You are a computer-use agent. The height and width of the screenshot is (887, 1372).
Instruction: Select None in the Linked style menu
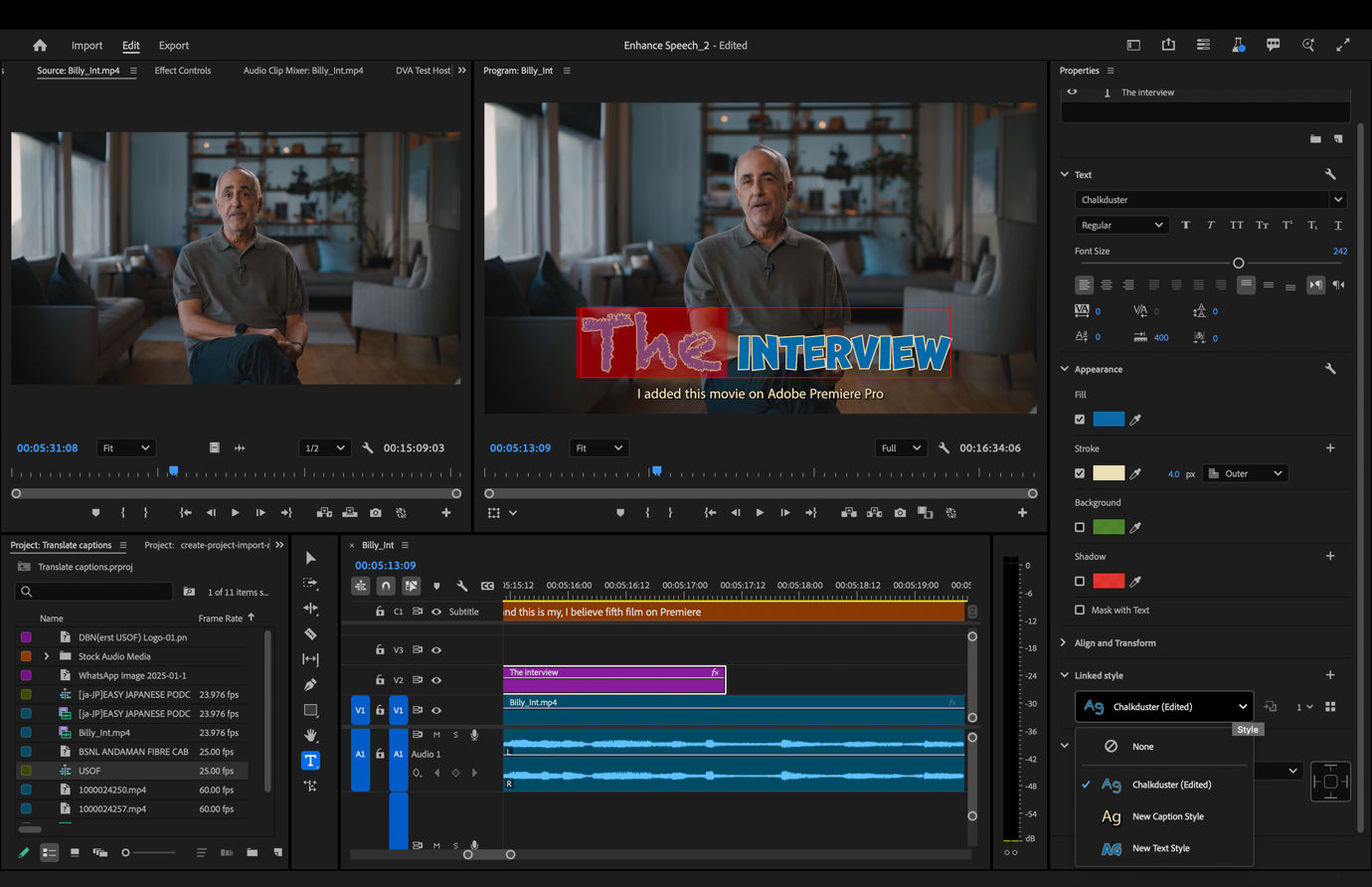point(1141,746)
